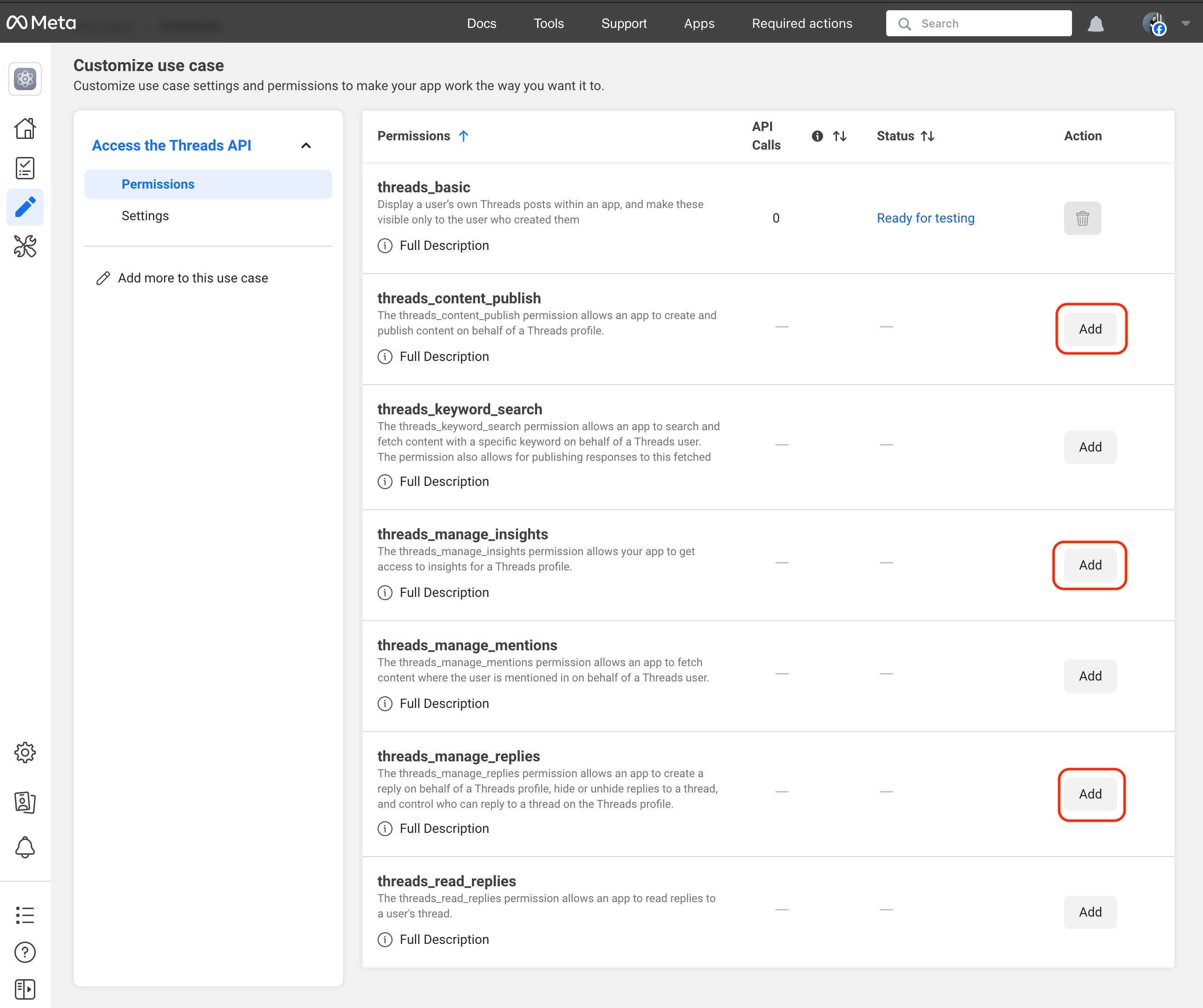Expand threads_manage_mentions Full Description
The width and height of the screenshot is (1203, 1008).
click(x=433, y=704)
